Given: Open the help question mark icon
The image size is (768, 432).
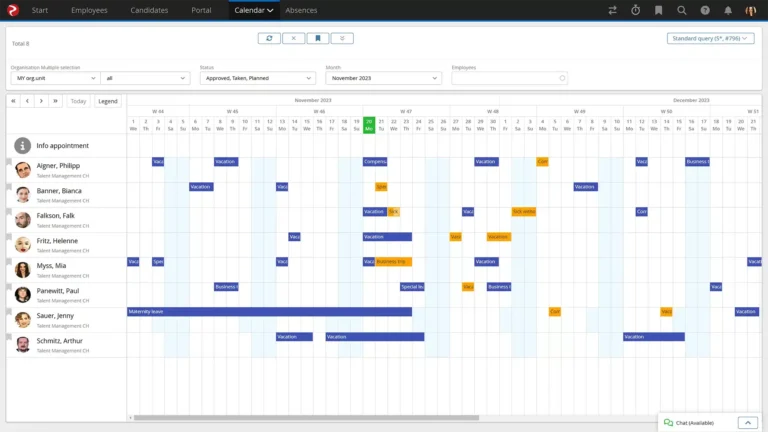Looking at the screenshot, I should tap(705, 10).
